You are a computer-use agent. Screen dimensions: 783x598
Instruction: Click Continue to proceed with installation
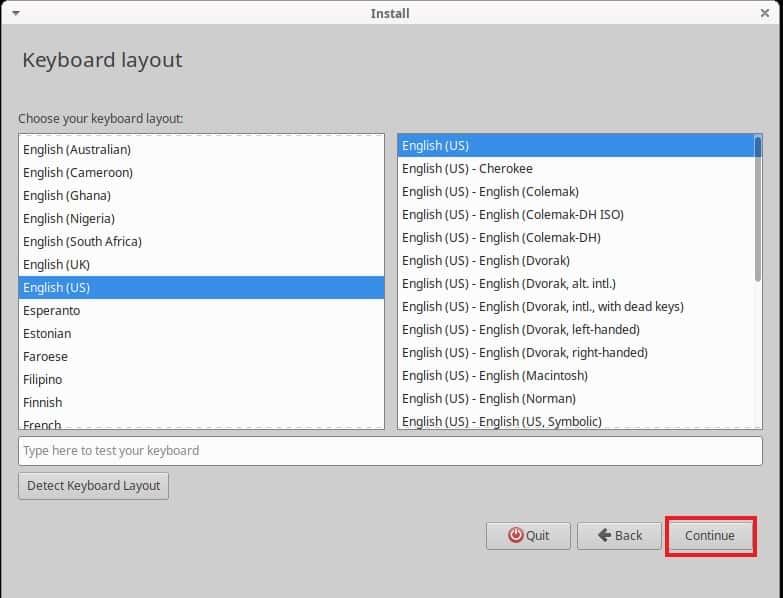[710, 536]
